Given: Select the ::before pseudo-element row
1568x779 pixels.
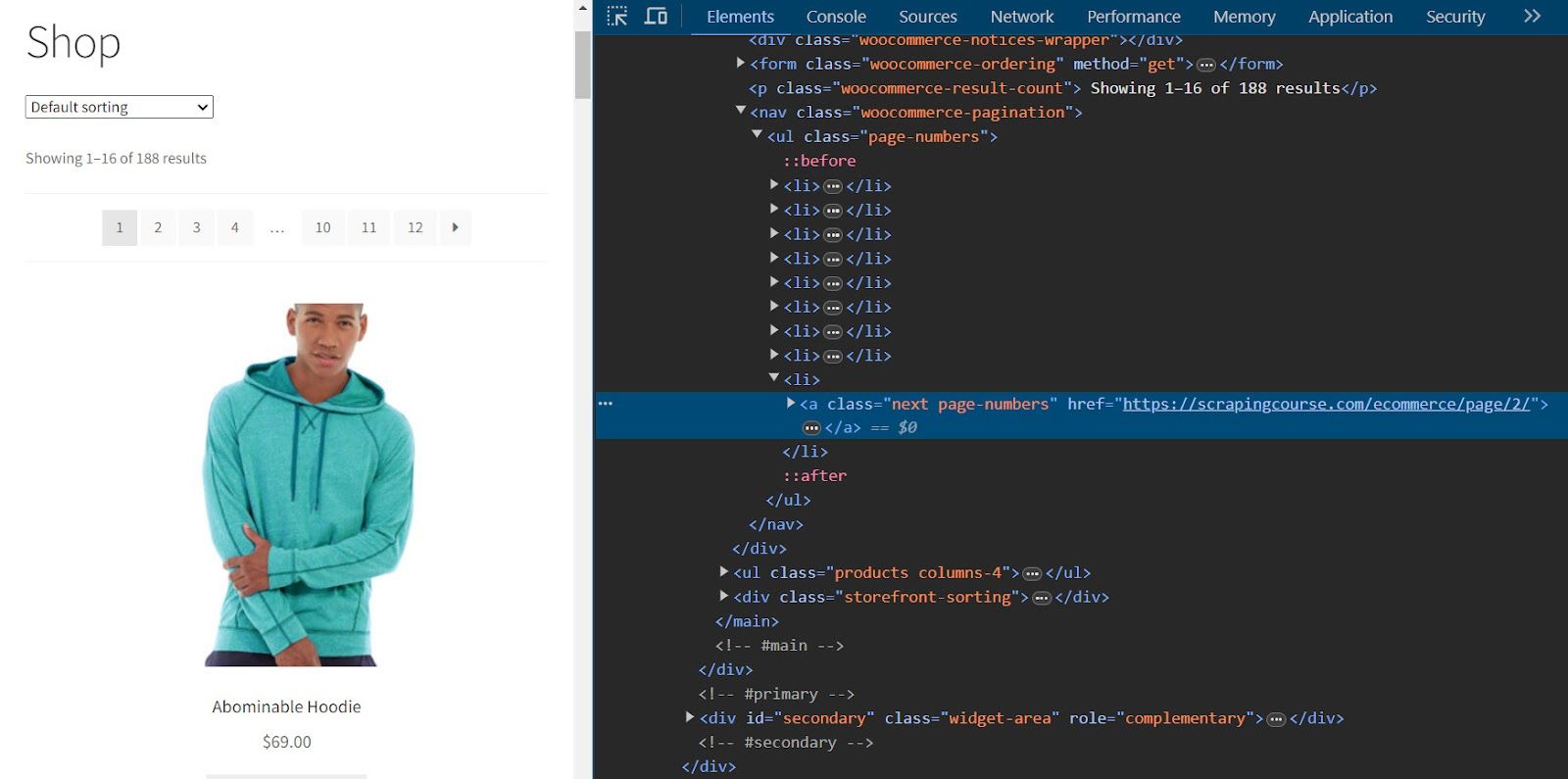Looking at the screenshot, I should 819,161.
